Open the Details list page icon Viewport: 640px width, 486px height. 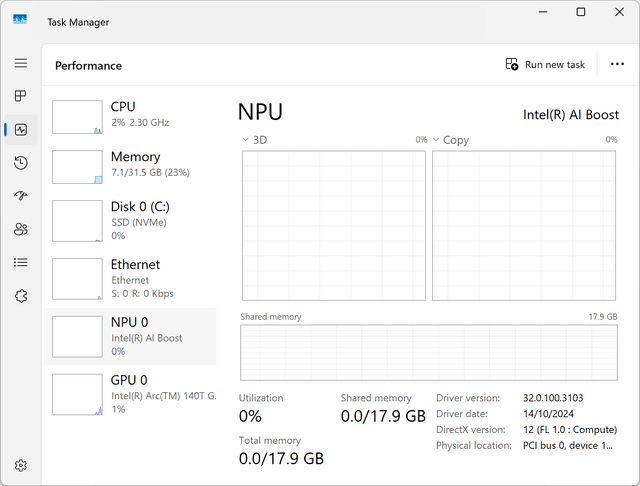(x=21, y=262)
